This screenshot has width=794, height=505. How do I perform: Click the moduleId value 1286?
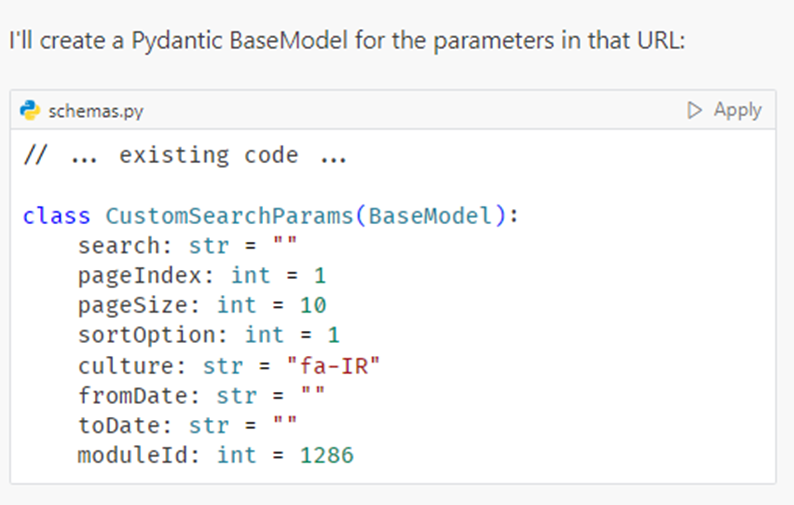(327, 455)
